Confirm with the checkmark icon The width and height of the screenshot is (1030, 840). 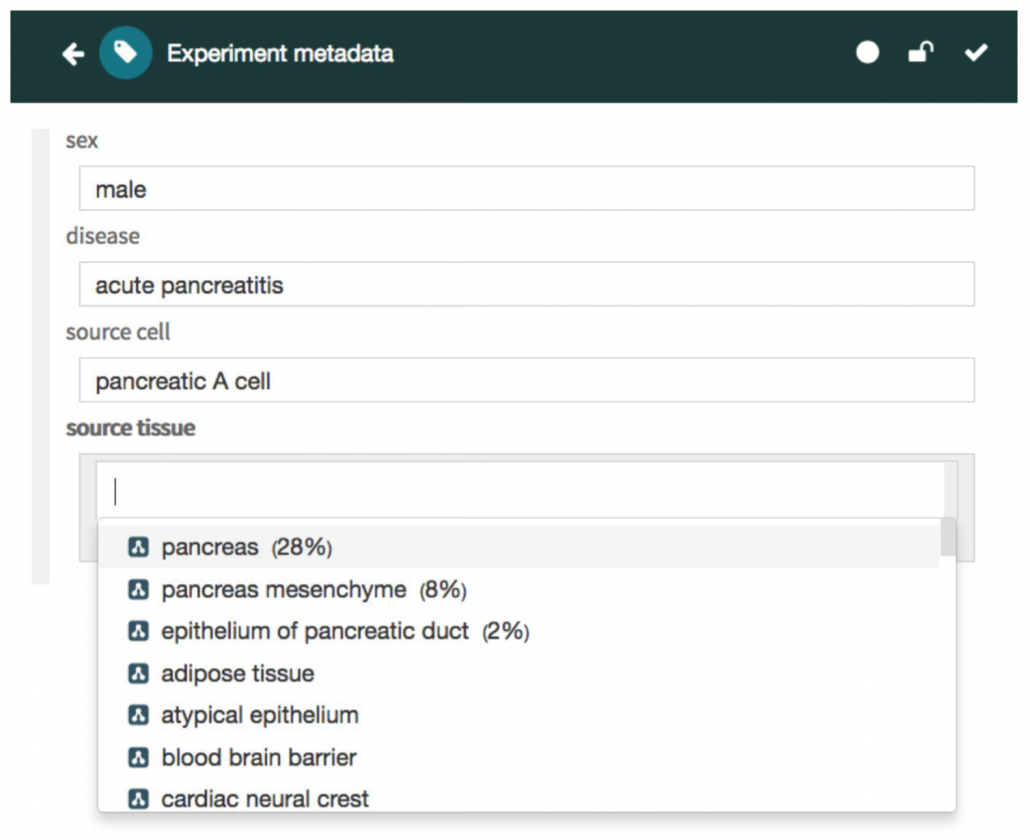pos(976,52)
